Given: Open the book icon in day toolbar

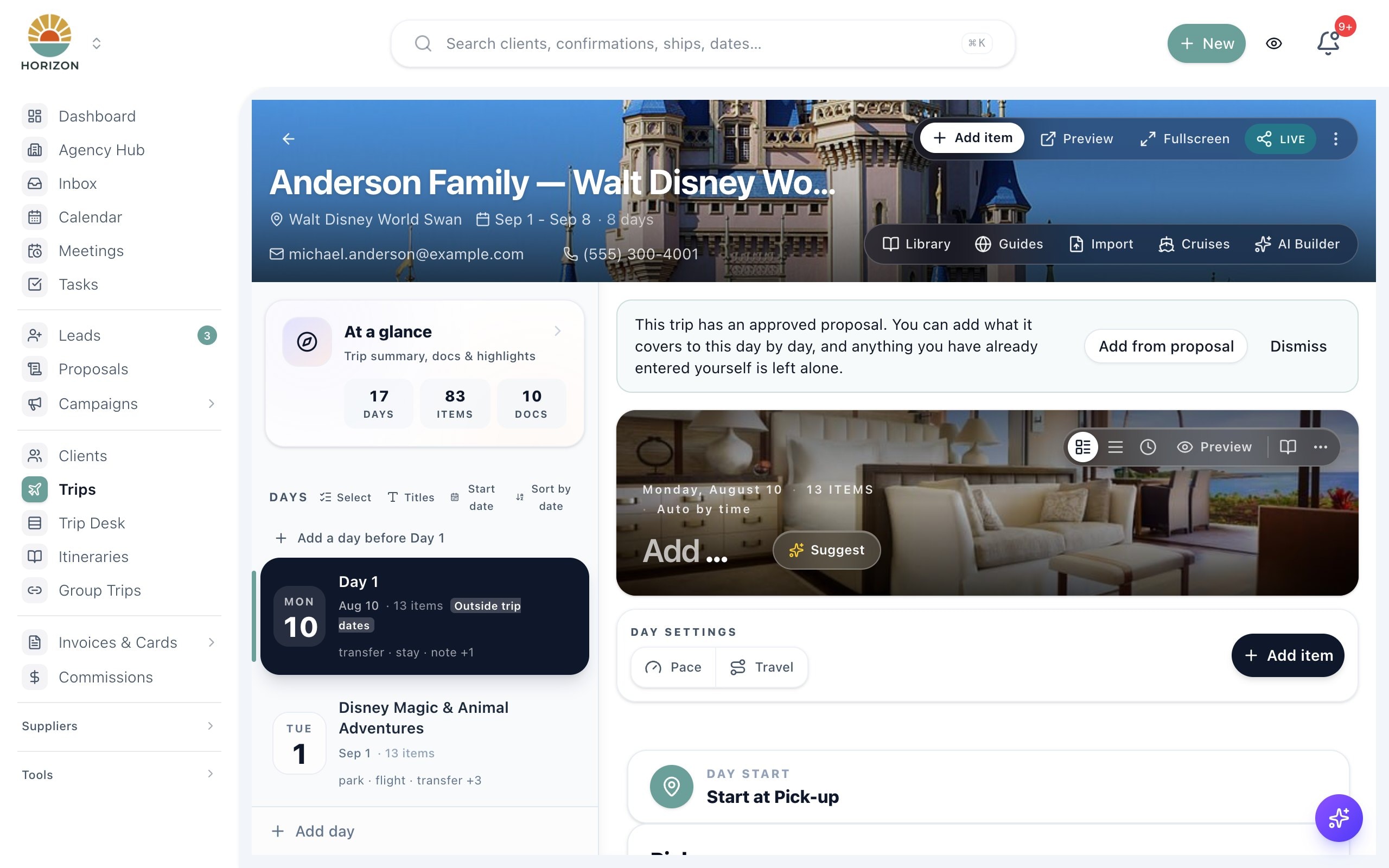Looking at the screenshot, I should (1288, 446).
